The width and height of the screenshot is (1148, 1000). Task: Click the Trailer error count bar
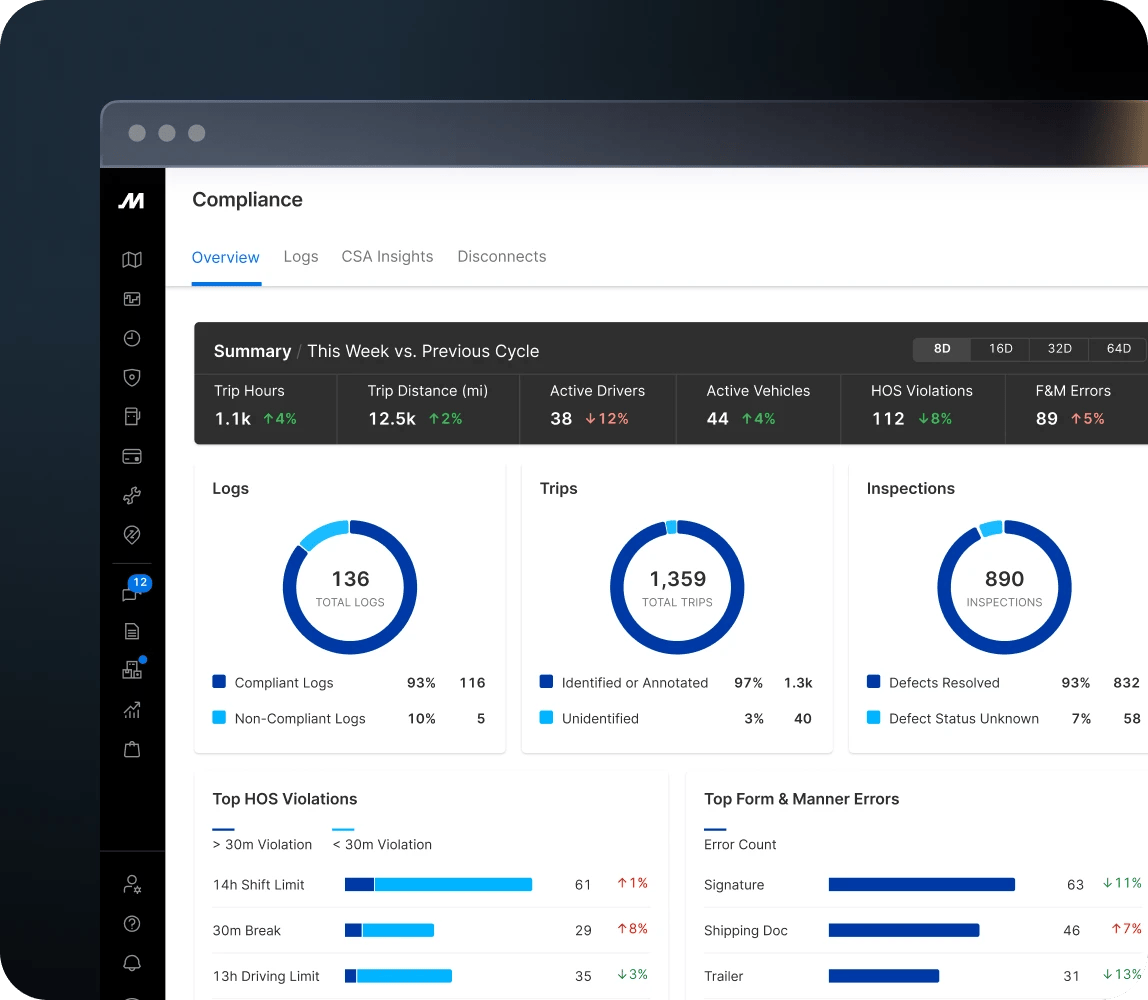[884, 976]
